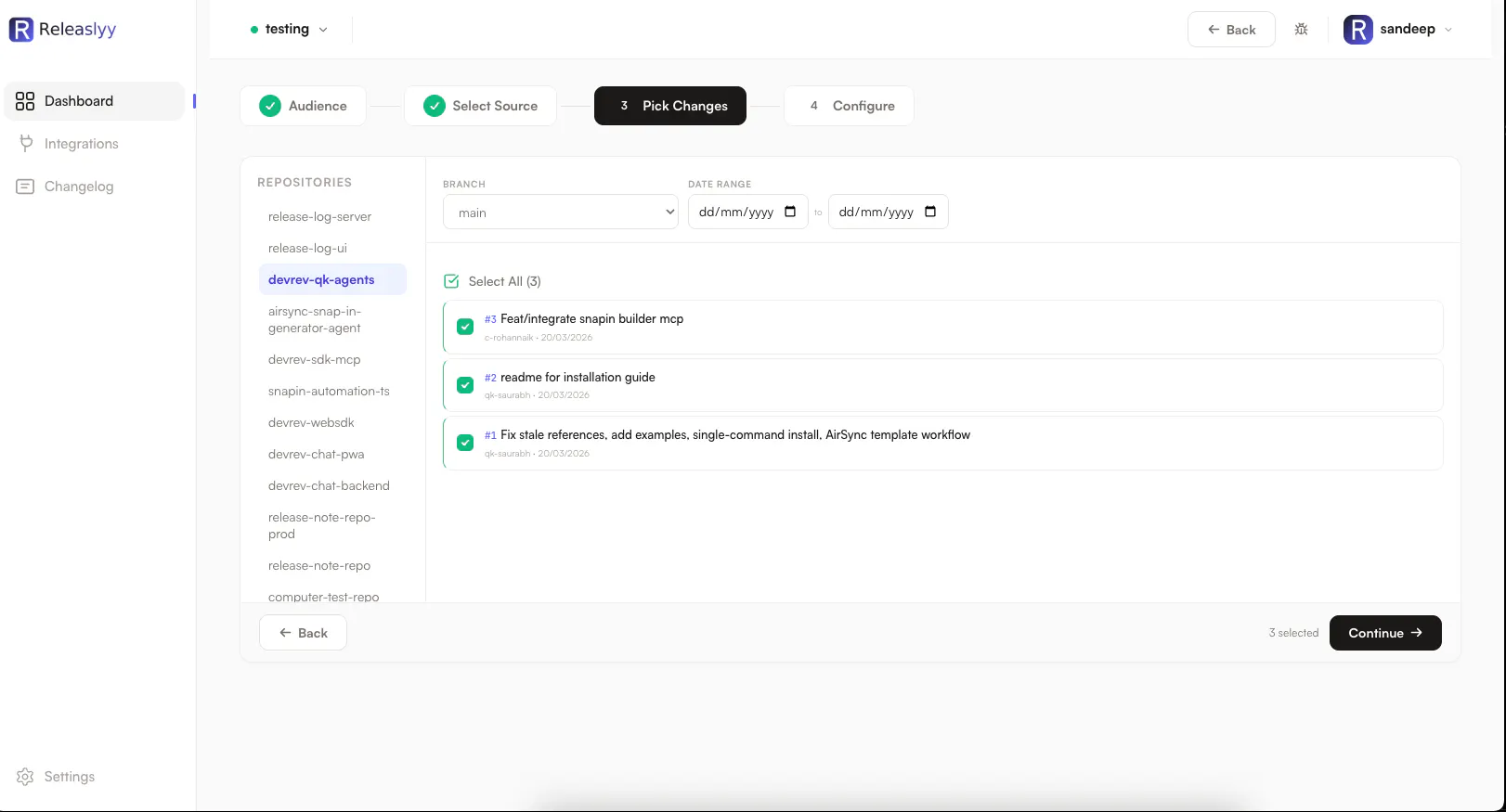Select the snapin-automation-ts repository
Viewport: 1506px width, 812px height.
pos(332,391)
